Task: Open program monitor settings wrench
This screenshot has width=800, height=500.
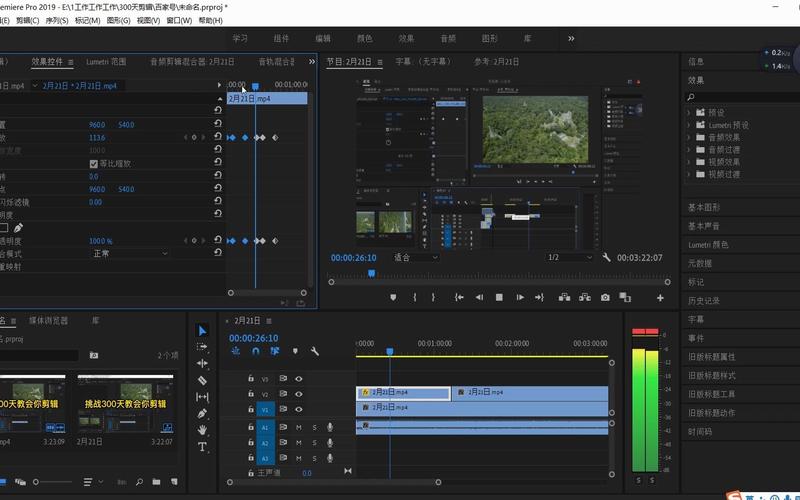Action: (606, 258)
